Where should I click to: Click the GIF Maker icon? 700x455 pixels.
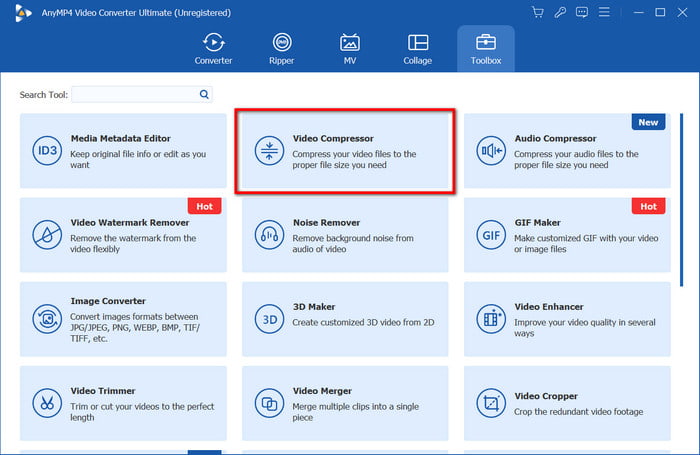pos(491,235)
